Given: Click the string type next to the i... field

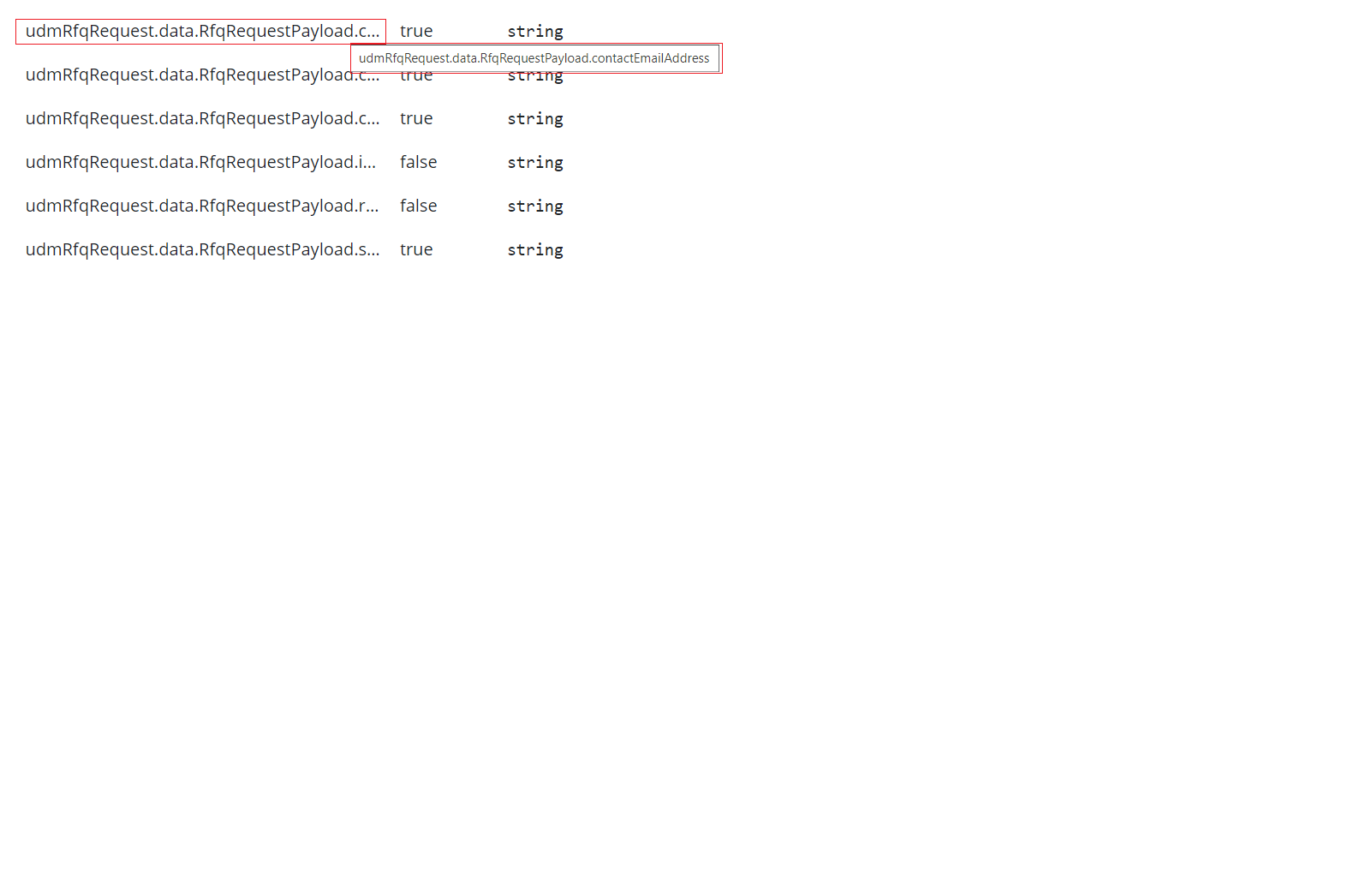Looking at the screenshot, I should coord(535,162).
